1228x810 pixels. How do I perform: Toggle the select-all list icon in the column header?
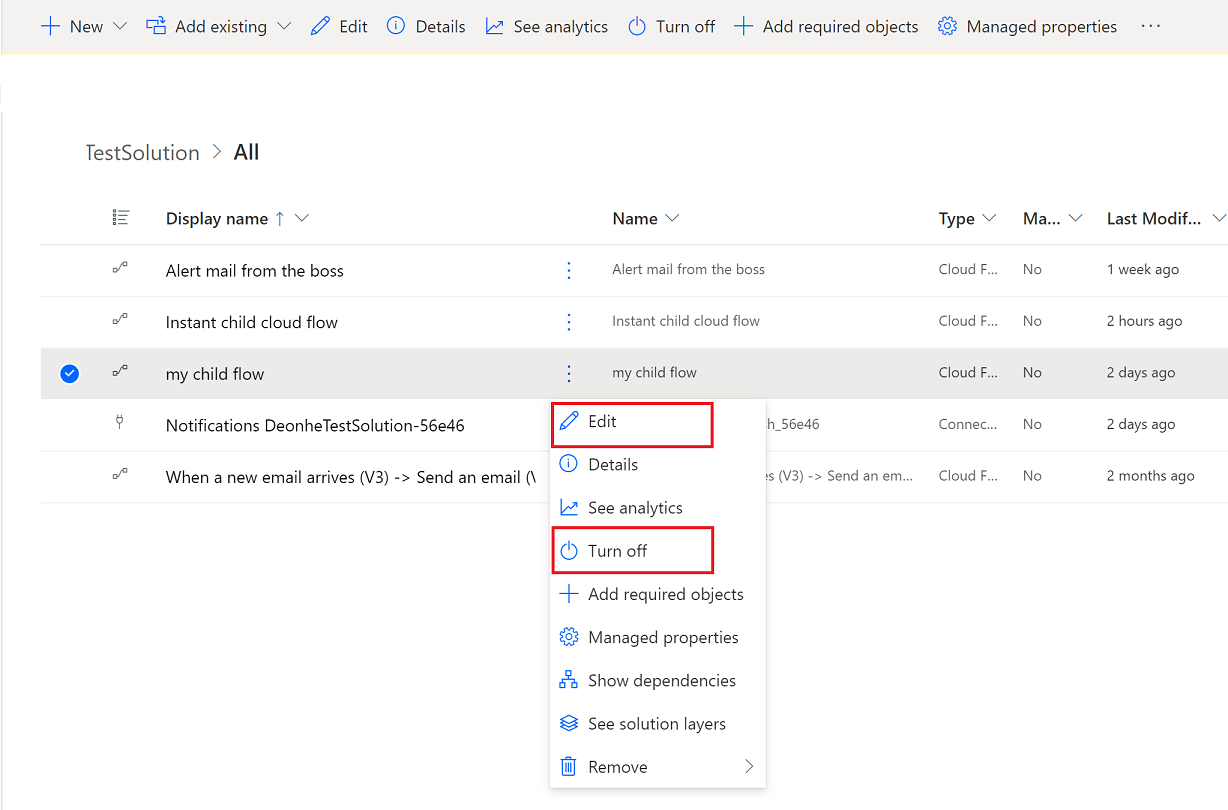coord(121,218)
